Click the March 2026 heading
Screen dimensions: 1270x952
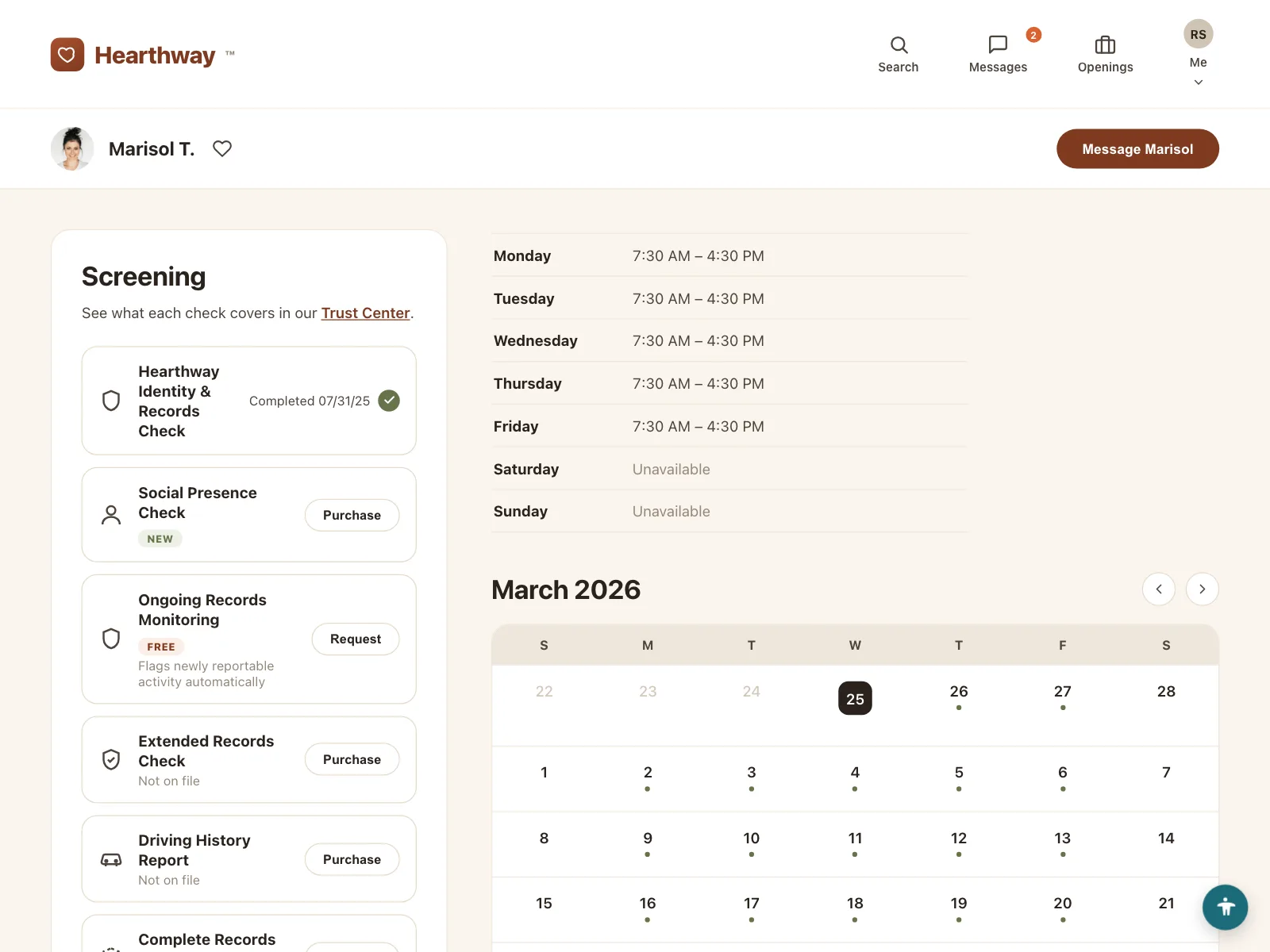[566, 589]
